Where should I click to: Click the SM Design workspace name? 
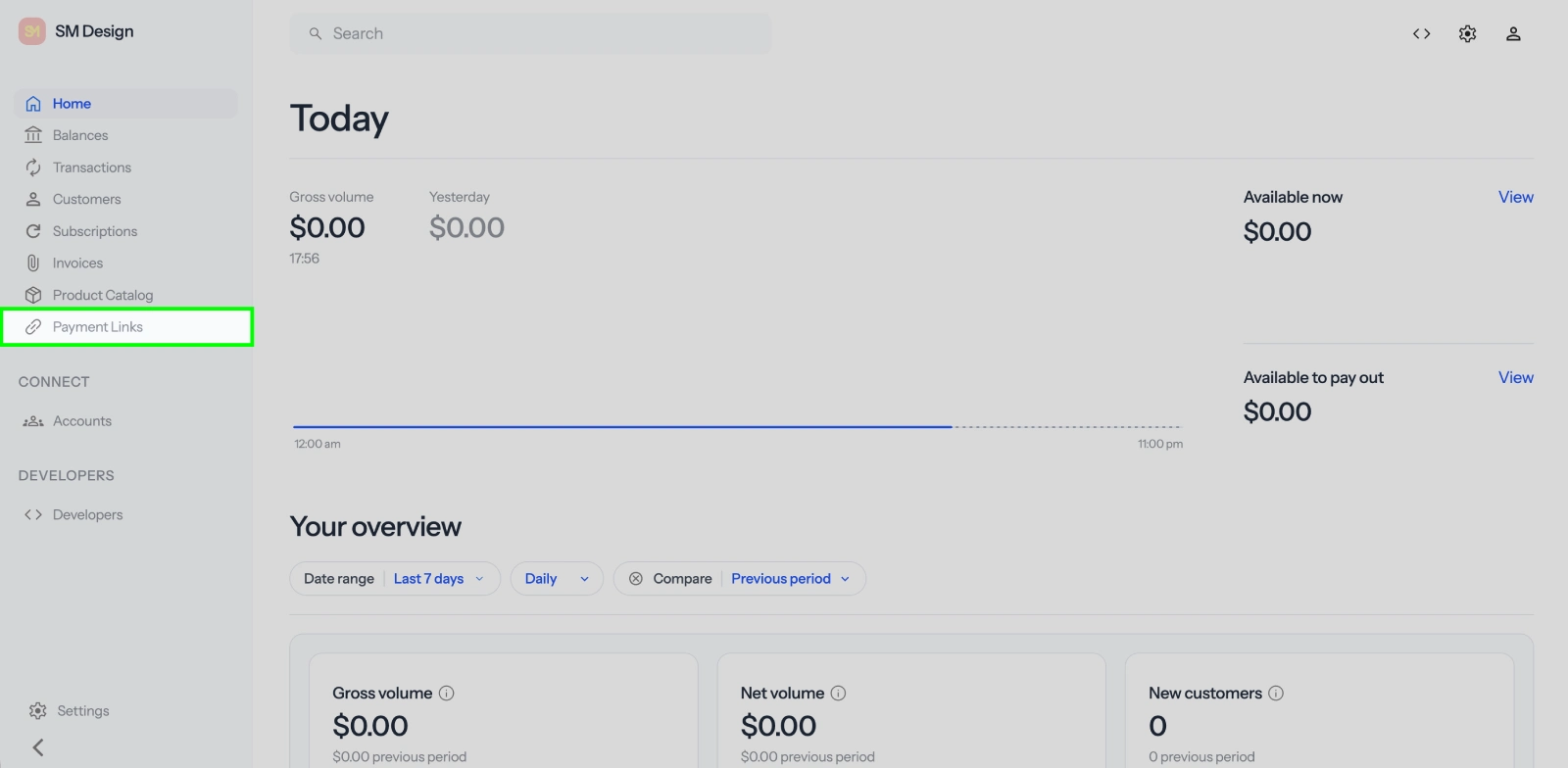(94, 31)
